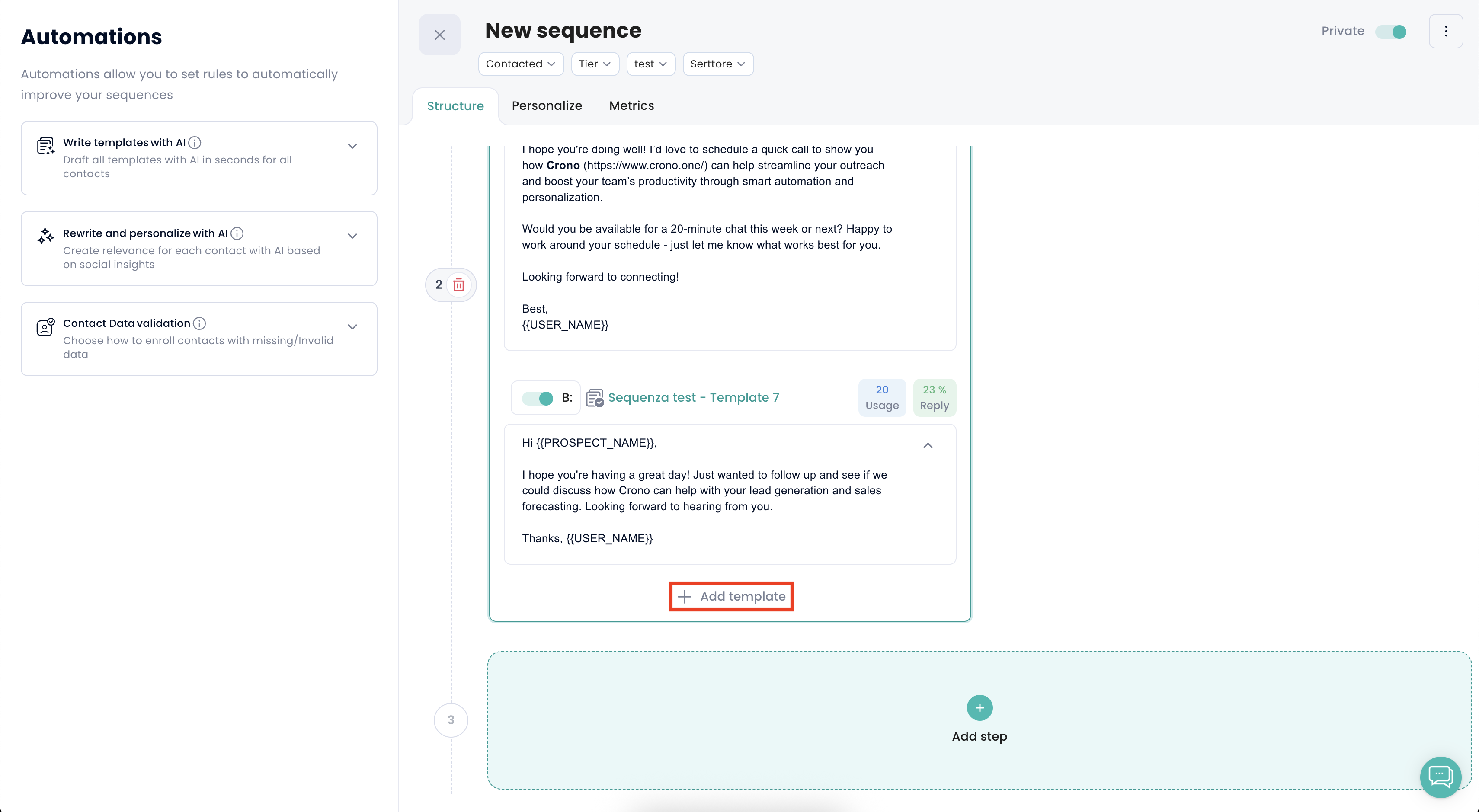This screenshot has height=812, width=1479.
Task: Click info icon beside Rewrite and personalize with AI
Action: (x=237, y=233)
